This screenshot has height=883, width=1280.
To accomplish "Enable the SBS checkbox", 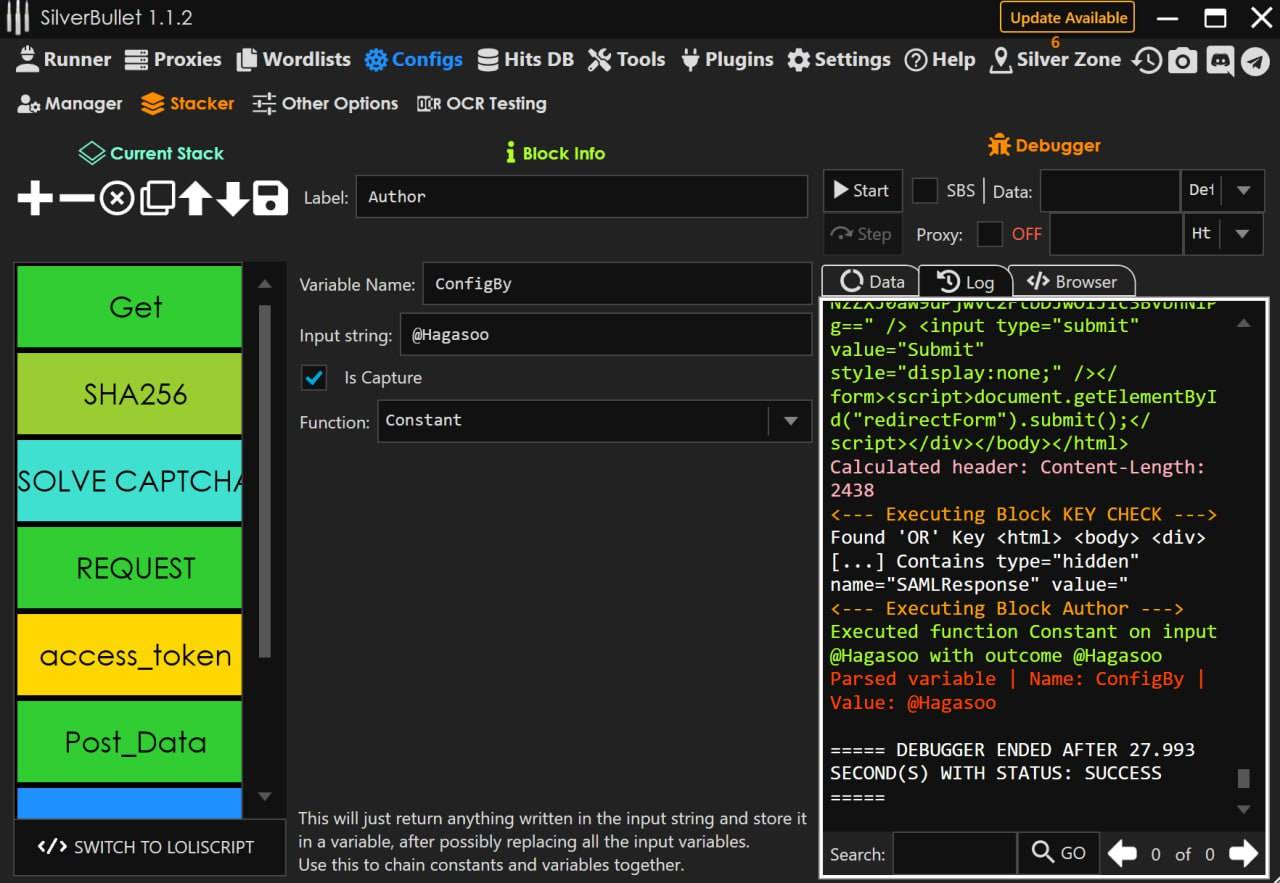I will pos(925,191).
